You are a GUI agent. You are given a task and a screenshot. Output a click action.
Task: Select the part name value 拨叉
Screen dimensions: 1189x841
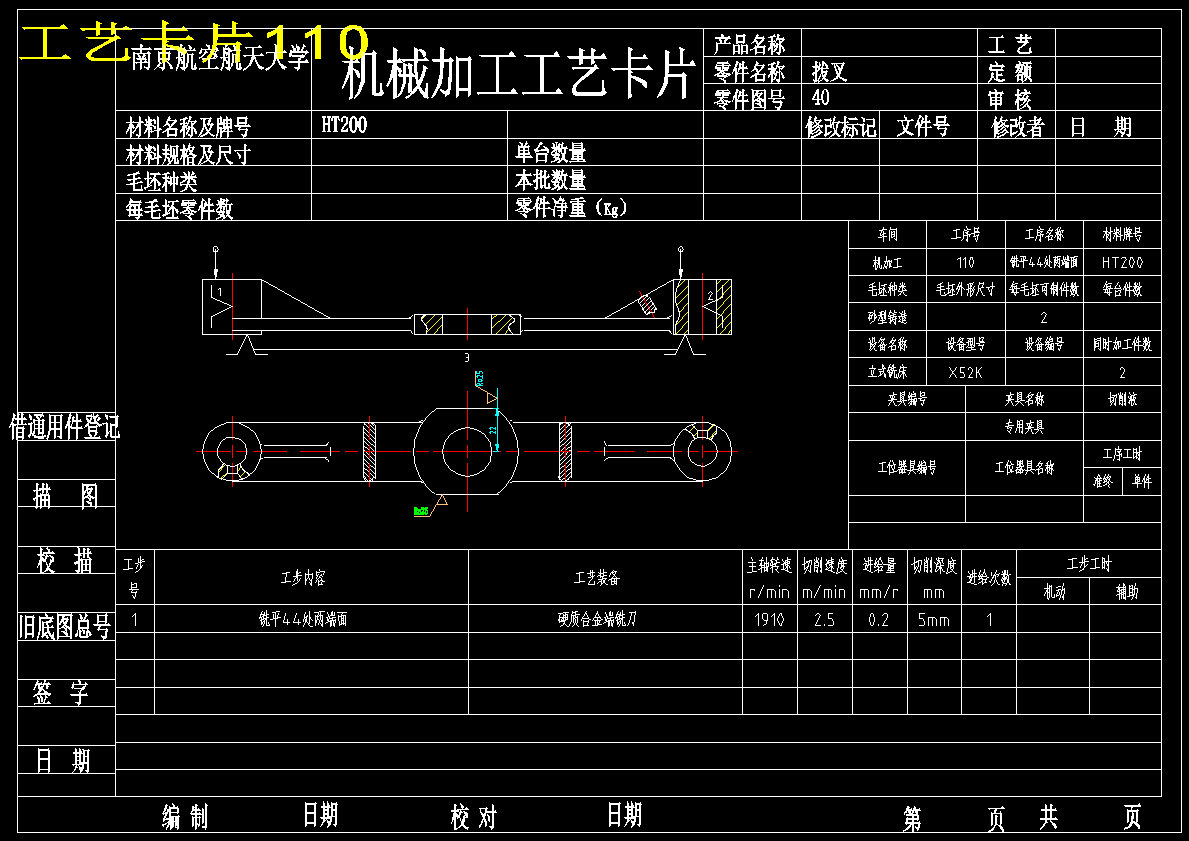tap(830, 72)
